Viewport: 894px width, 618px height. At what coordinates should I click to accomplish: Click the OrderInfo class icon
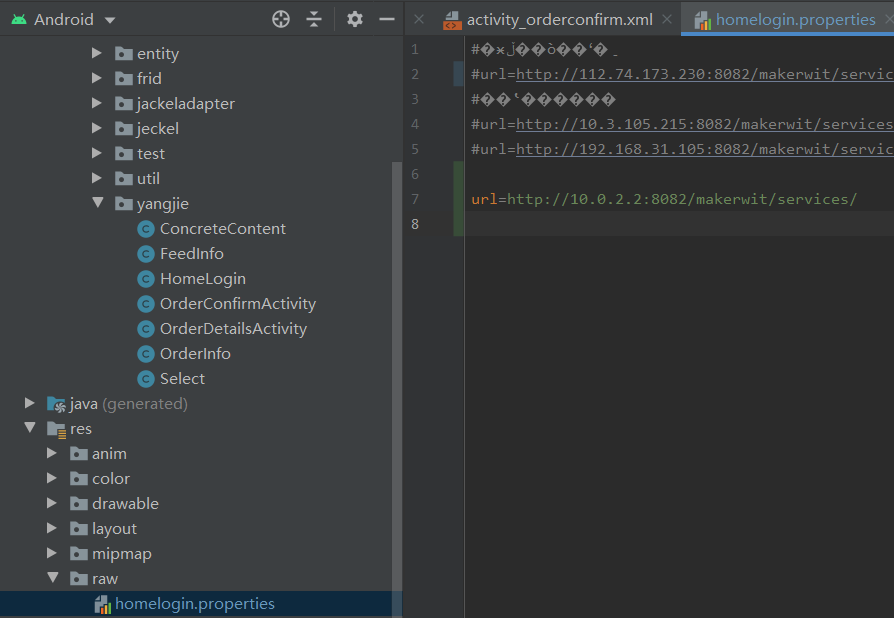[146, 353]
